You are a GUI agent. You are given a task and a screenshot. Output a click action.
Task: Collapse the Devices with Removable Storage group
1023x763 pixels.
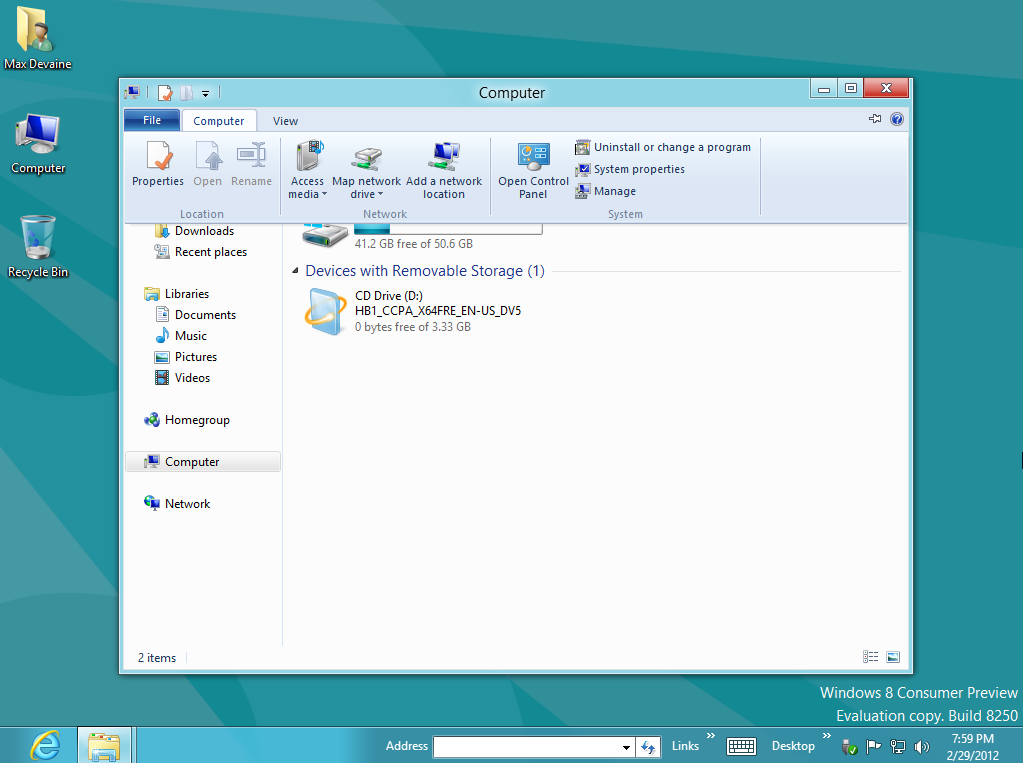(x=295, y=271)
